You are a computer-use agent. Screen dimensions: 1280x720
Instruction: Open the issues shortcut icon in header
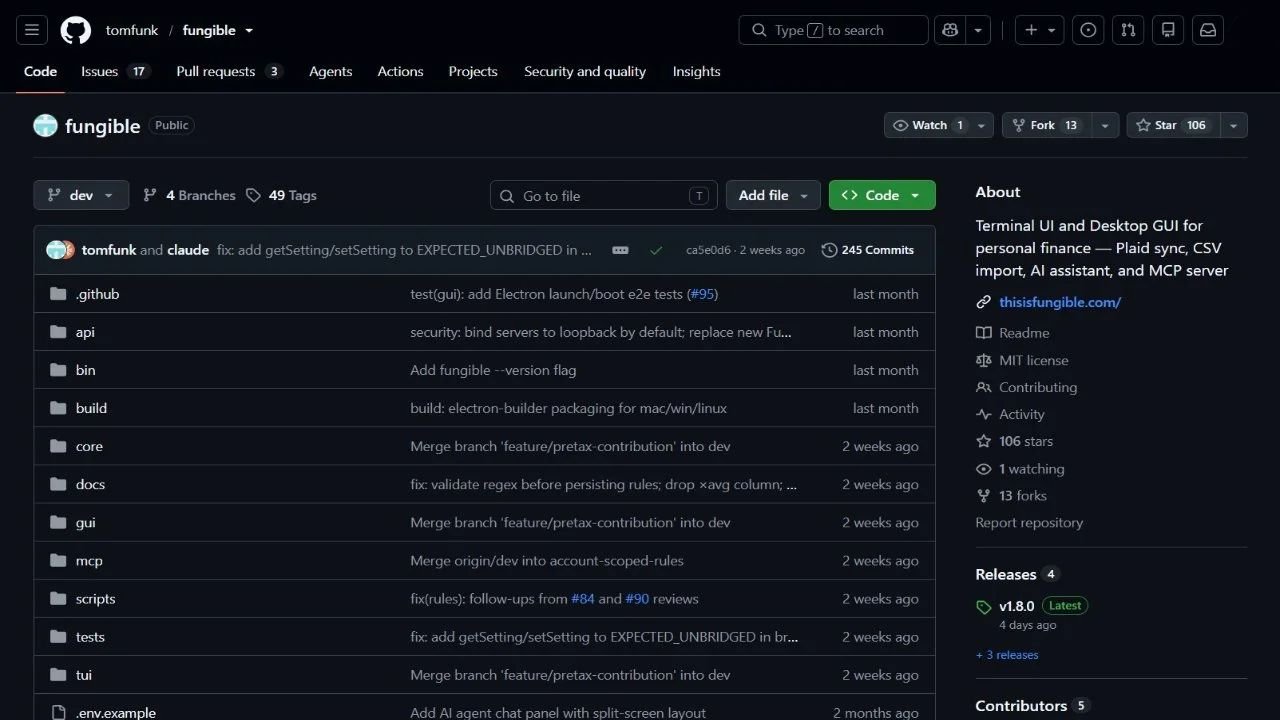pyautogui.click(x=1088, y=30)
